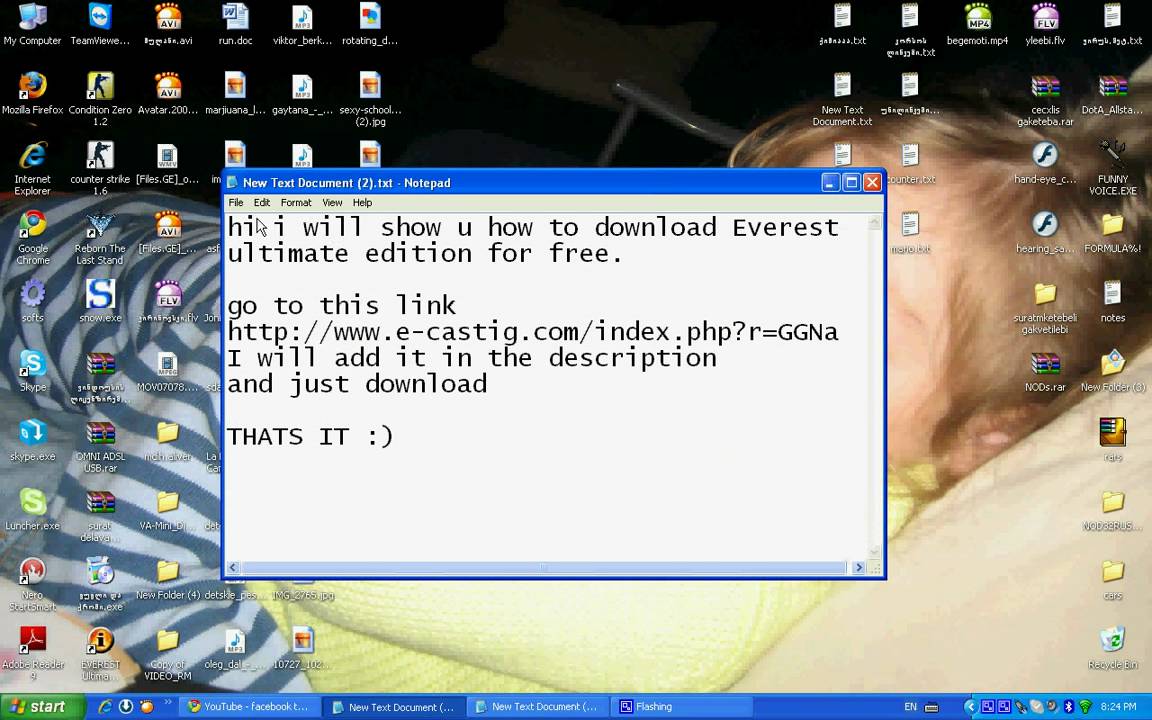Click the taskbar clock 8:24 PM
This screenshot has width=1152, height=720.
[1119, 707]
